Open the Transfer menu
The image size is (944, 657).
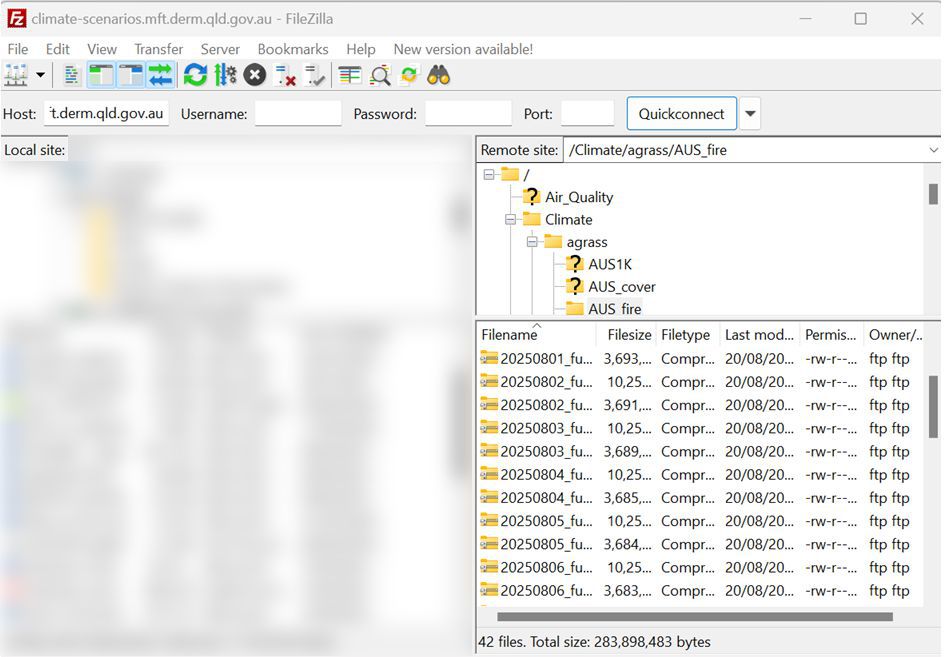coord(158,49)
